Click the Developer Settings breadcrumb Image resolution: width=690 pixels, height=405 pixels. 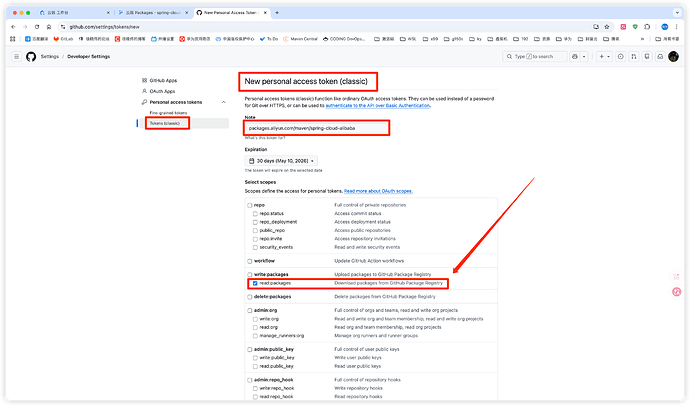(88, 56)
